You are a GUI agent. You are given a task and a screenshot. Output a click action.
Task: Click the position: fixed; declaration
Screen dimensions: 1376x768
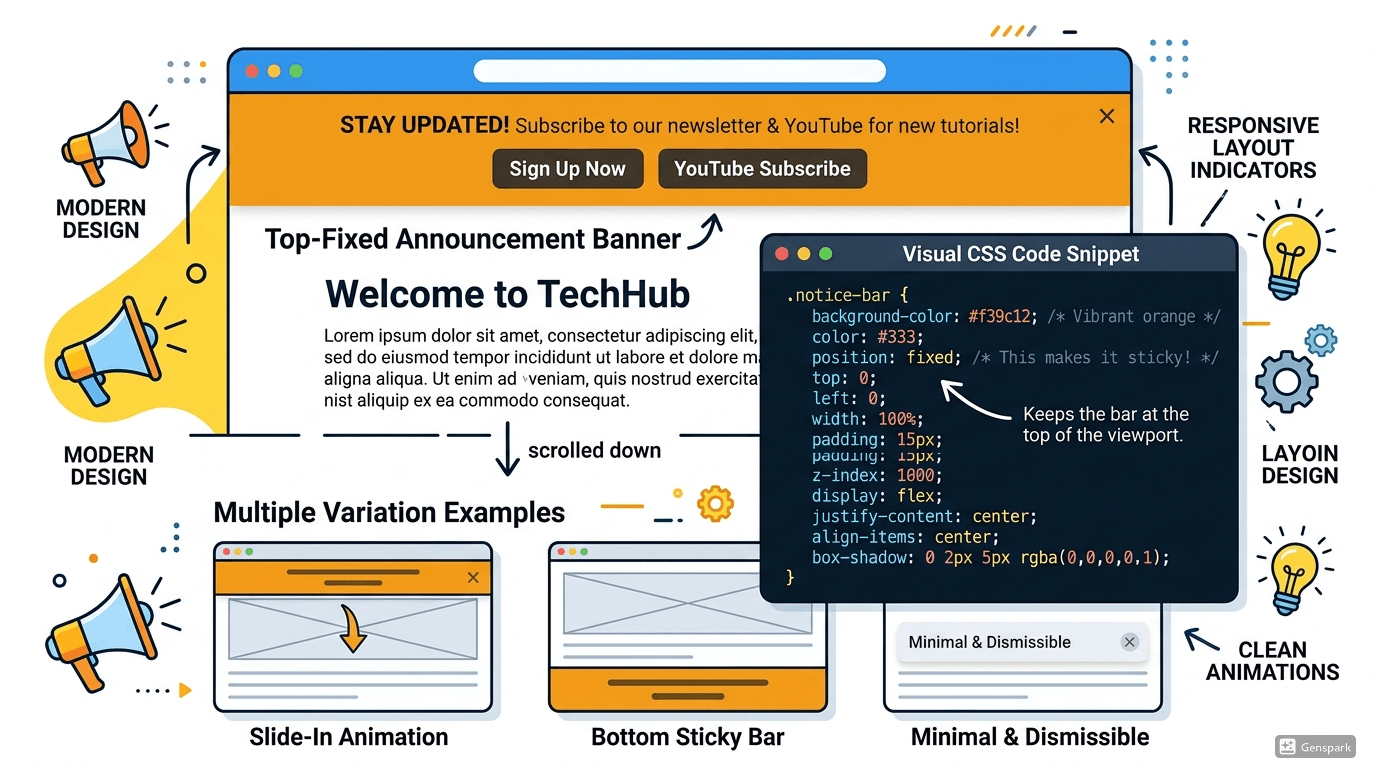(x=886, y=357)
